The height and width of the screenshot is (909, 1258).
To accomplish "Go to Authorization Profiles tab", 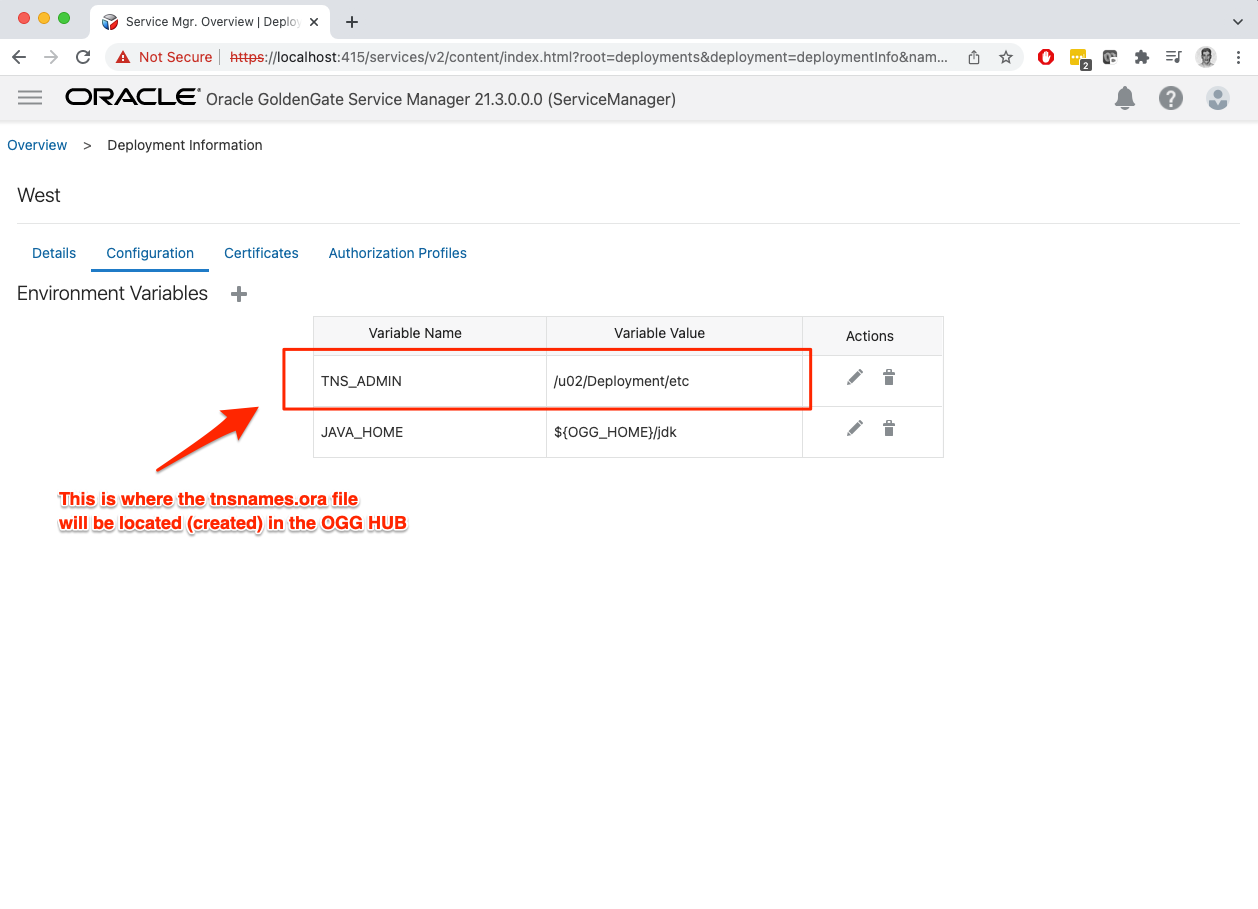I will pyautogui.click(x=397, y=253).
